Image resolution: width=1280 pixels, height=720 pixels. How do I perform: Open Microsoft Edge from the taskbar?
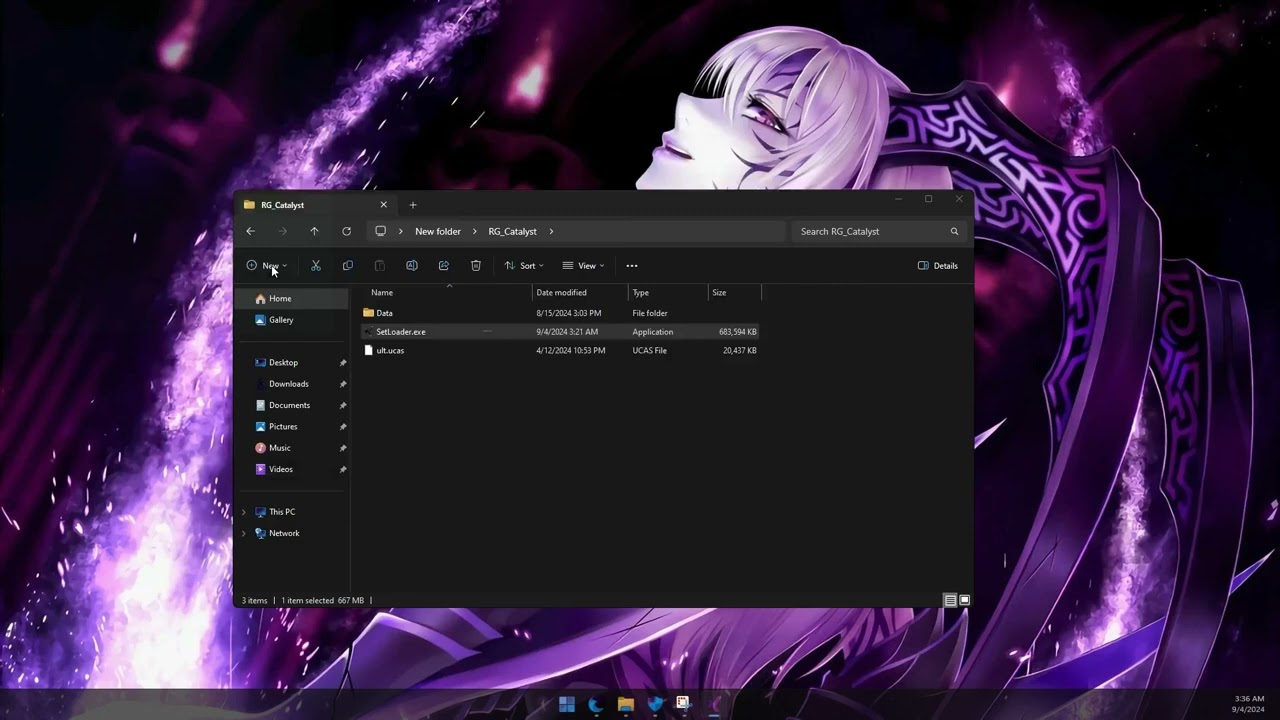[x=596, y=704]
